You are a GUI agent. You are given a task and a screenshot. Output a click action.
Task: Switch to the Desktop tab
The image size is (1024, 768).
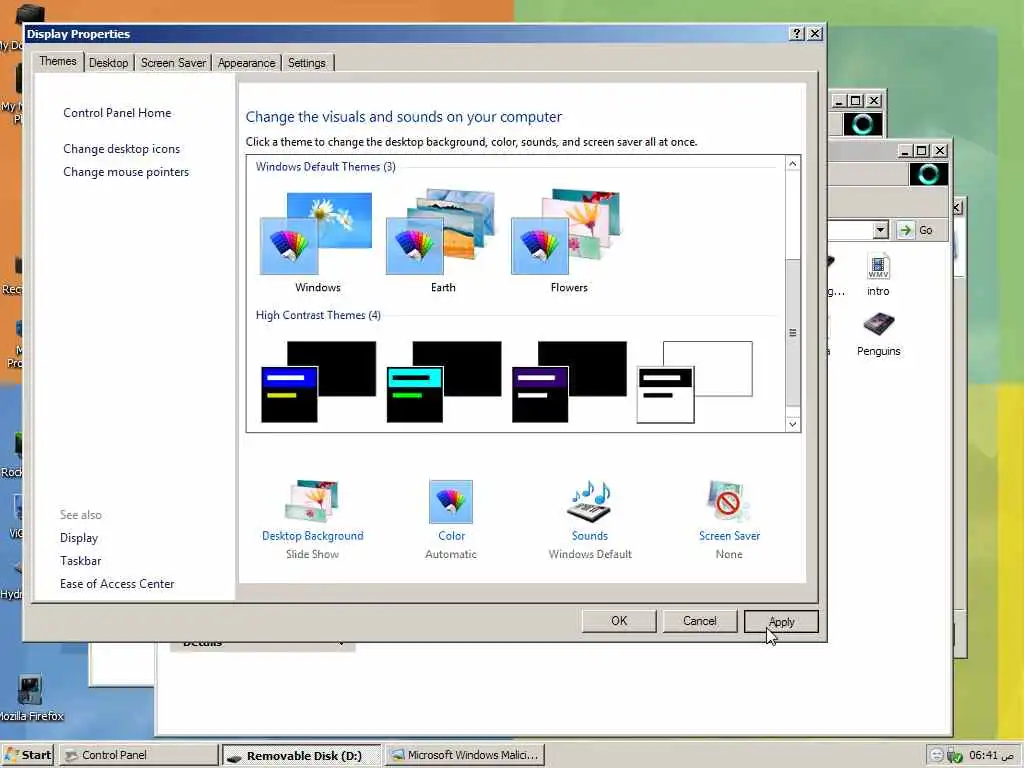[x=108, y=63]
